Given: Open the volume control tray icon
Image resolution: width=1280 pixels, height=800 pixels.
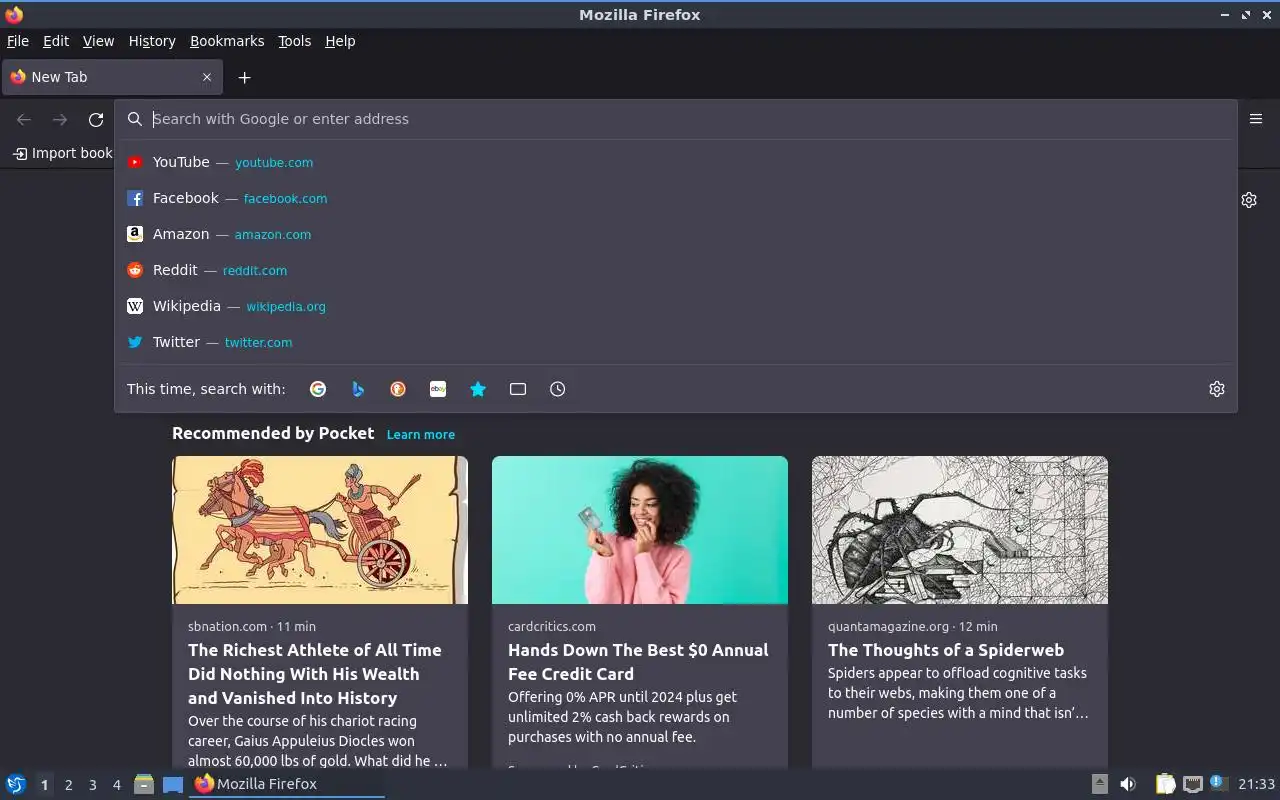Looking at the screenshot, I should [x=1128, y=784].
